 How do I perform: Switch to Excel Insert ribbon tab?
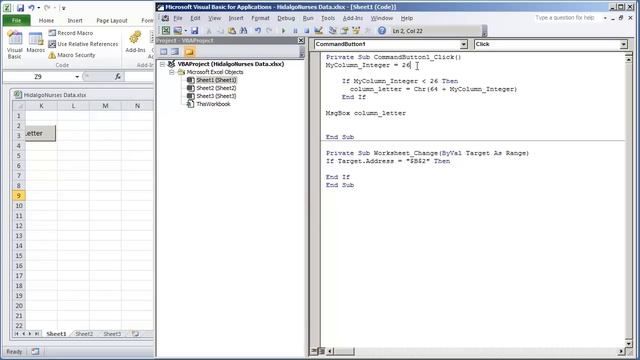[x=75, y=20]
